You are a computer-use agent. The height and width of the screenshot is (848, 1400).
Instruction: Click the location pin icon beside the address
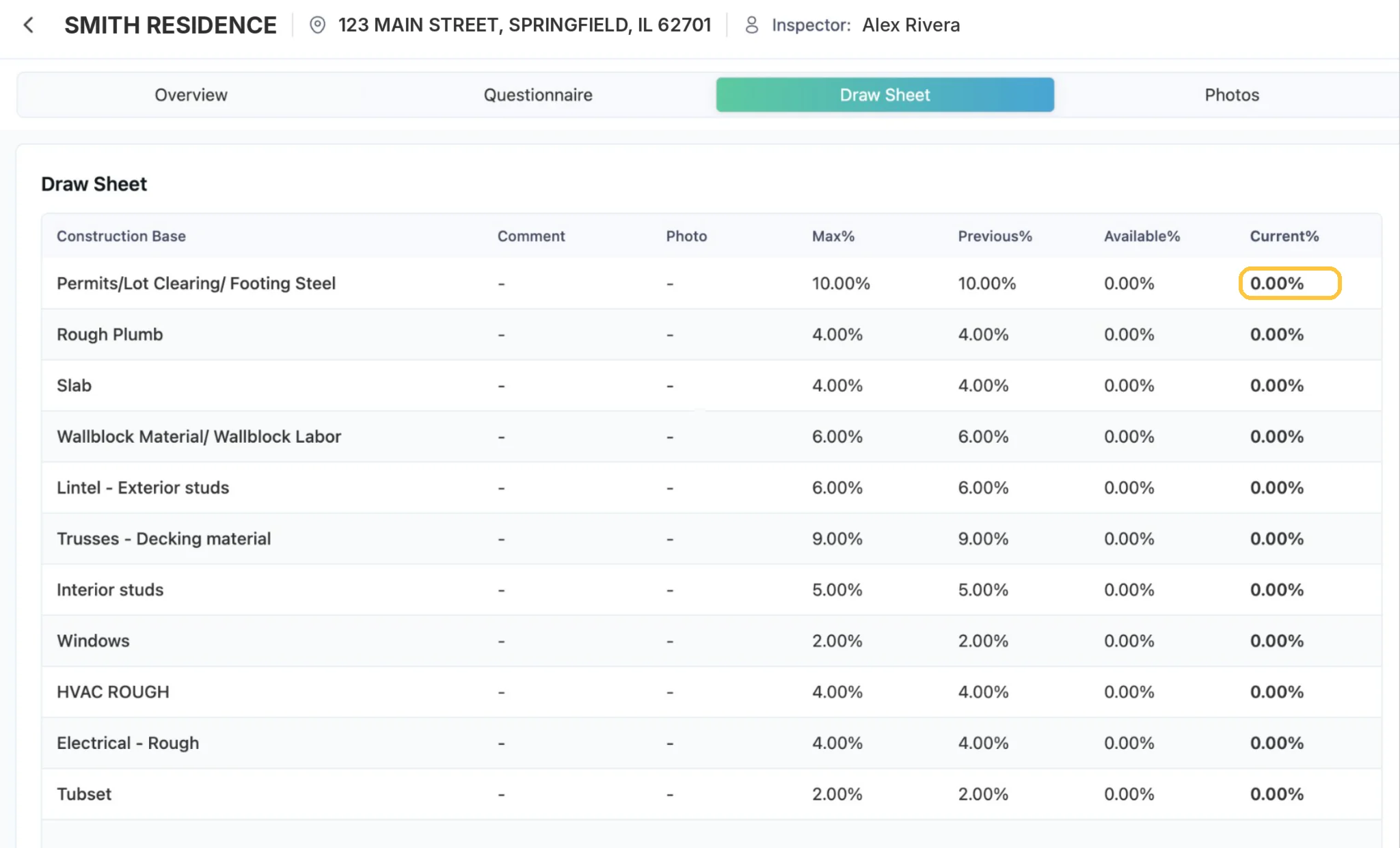pyautogui.click(x=317, y=25)
